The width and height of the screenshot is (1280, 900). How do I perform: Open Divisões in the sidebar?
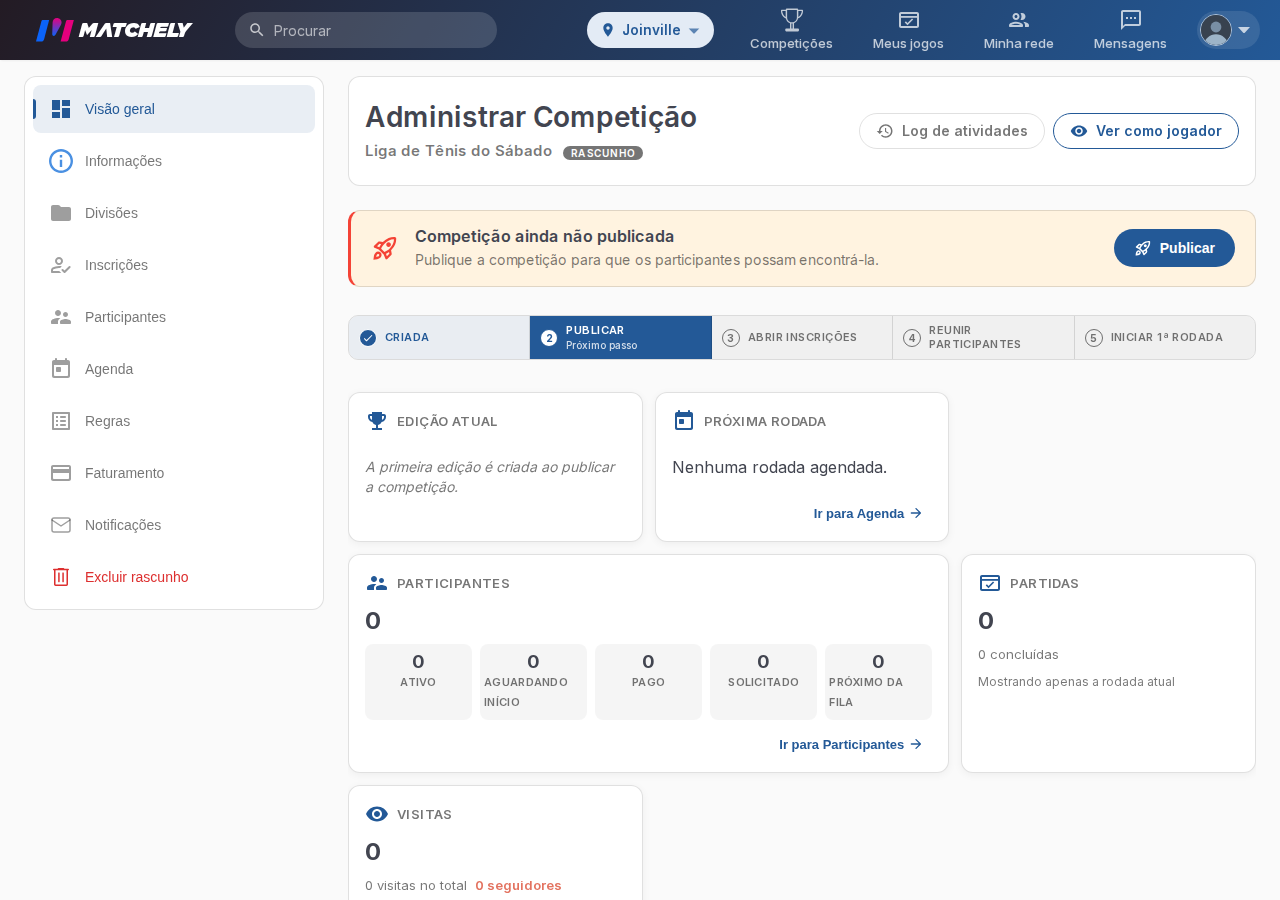point(174,213)
